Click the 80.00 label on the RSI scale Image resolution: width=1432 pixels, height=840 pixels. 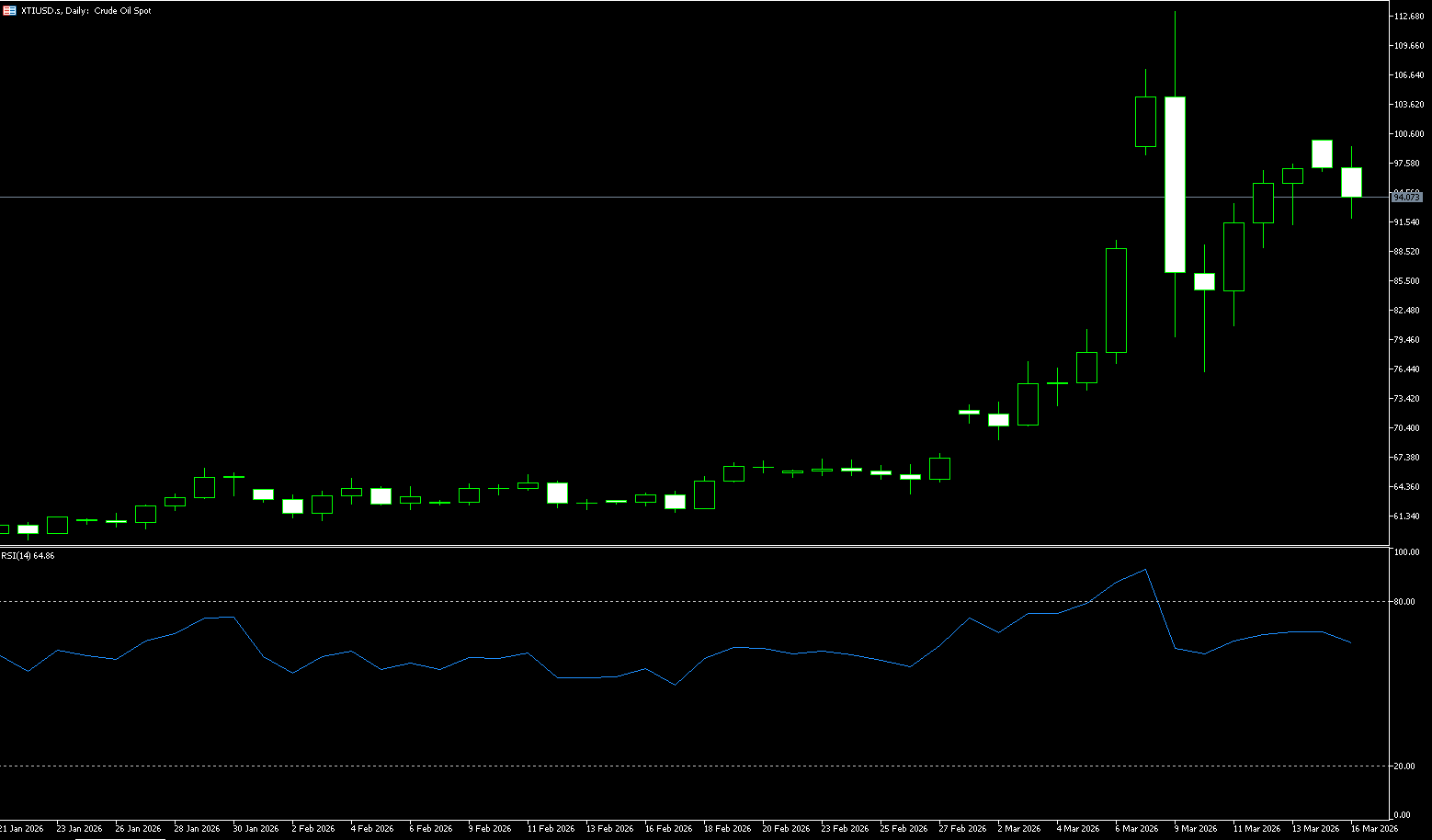point(1404,602)
